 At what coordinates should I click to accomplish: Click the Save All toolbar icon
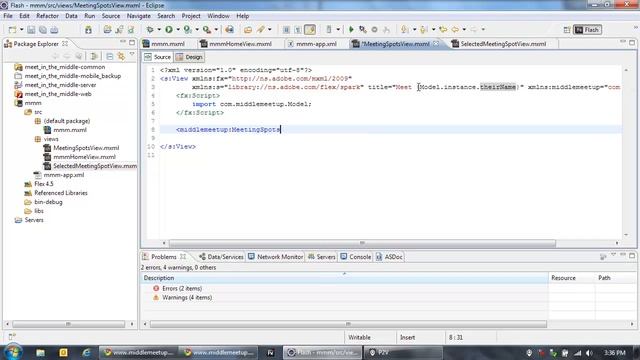pyautogui.click(x=42, y=30)
